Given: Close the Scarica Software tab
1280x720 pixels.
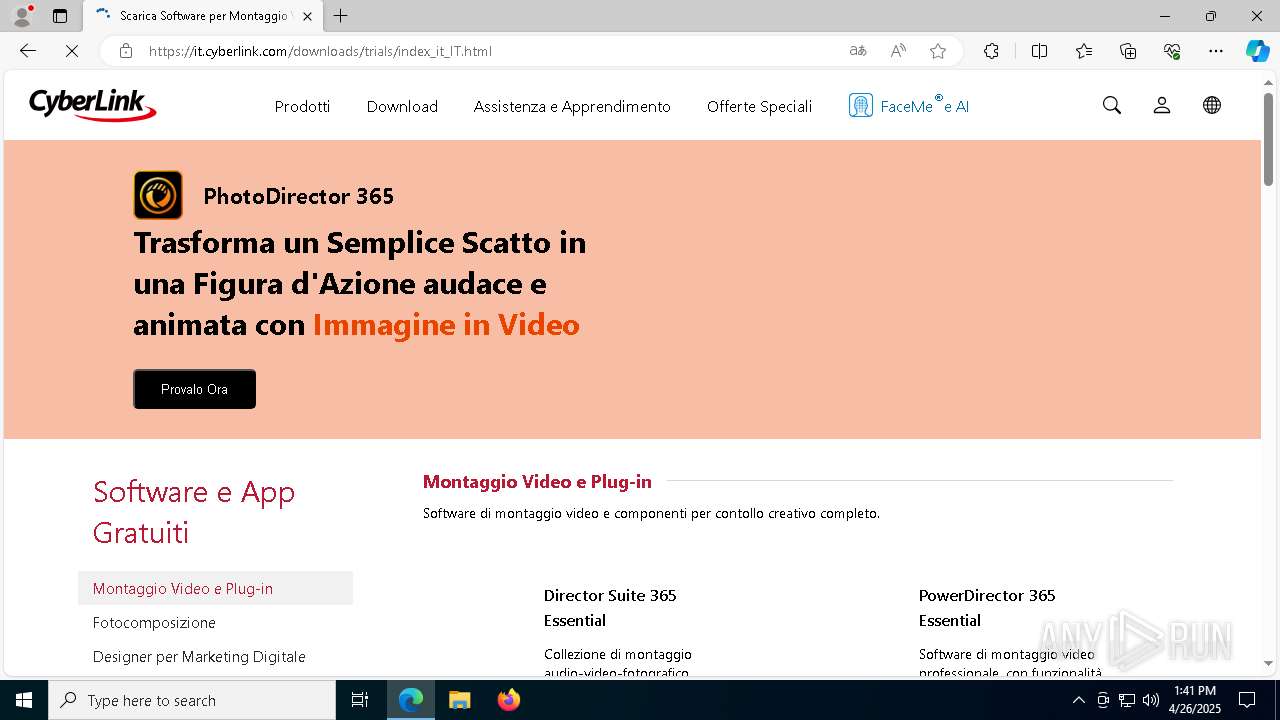Looking at the screenshot, I should [x=307, y=16].
